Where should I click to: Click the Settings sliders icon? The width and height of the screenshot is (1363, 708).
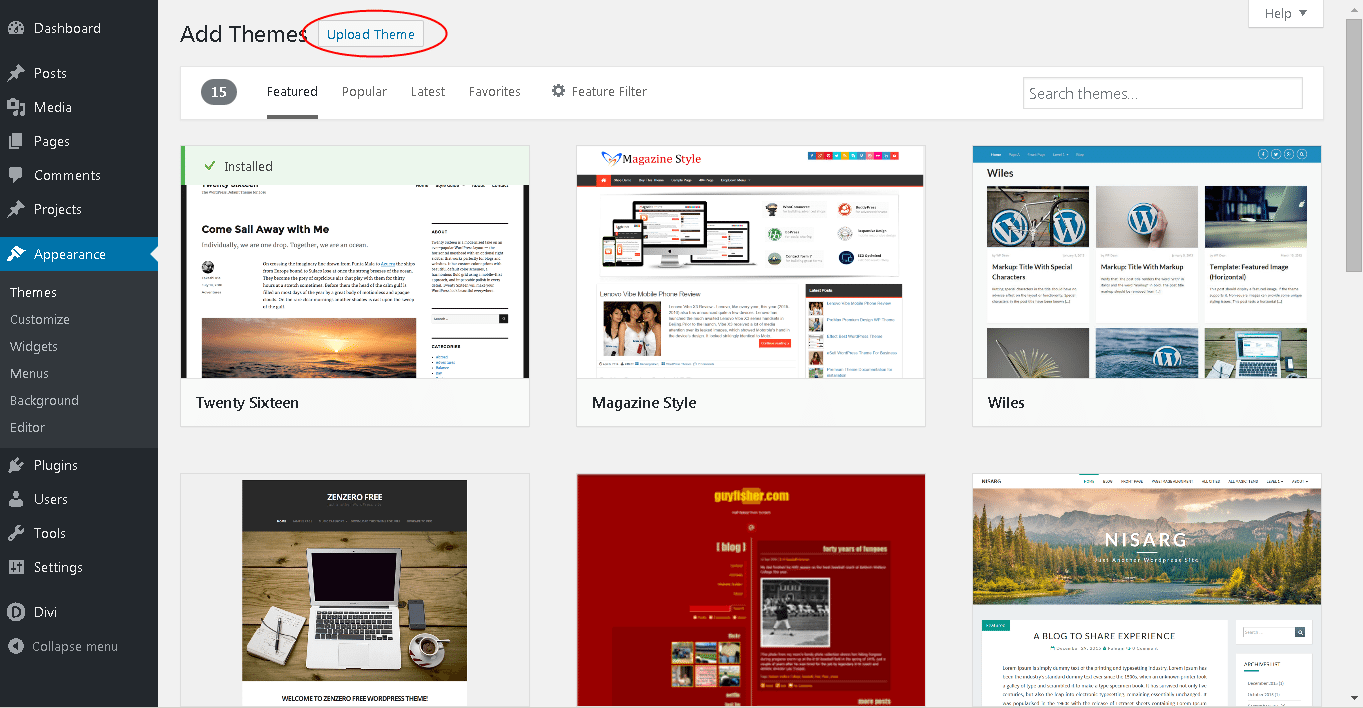[x=16, y=567]
